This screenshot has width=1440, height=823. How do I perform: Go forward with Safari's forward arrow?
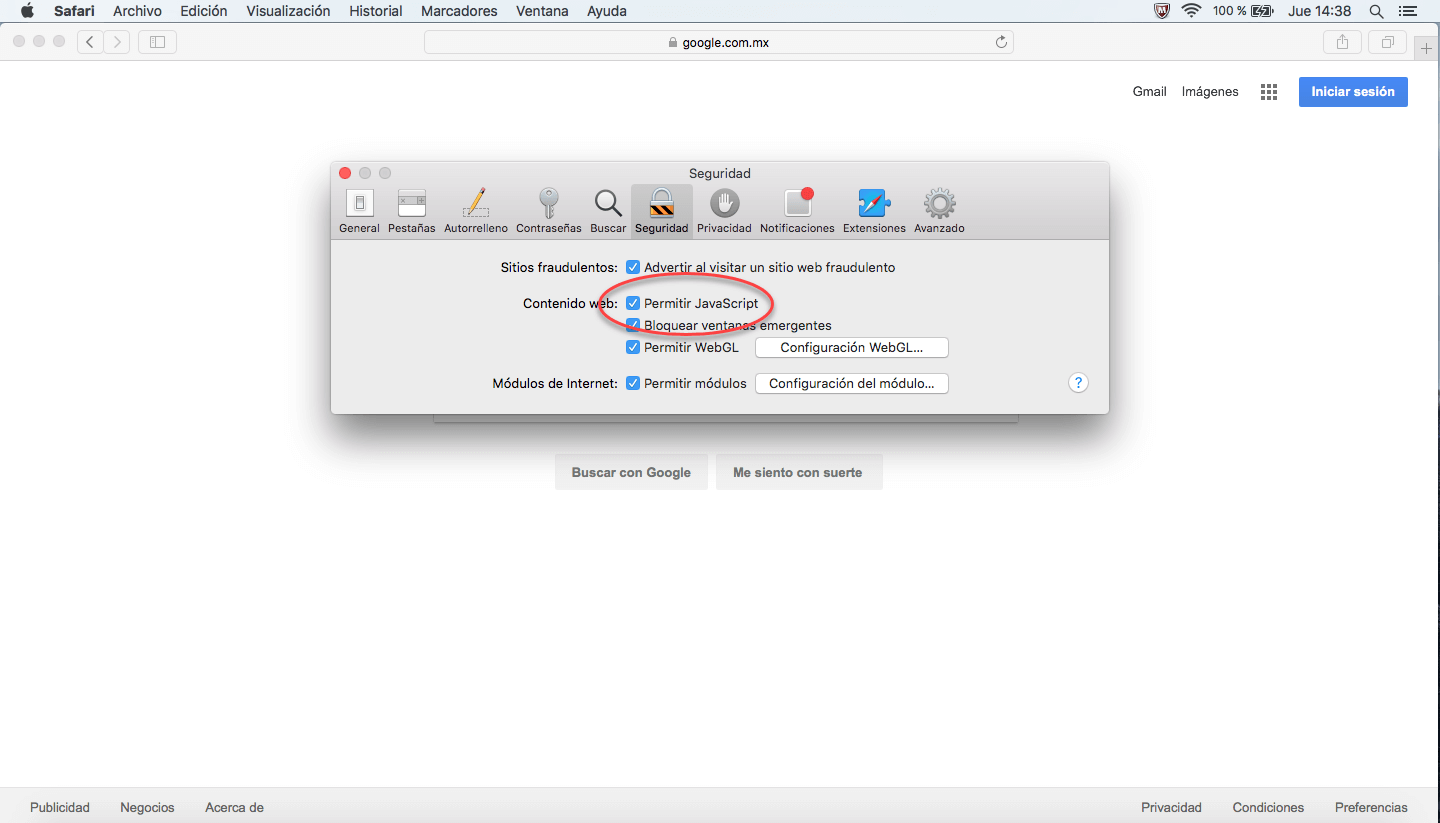117,42
